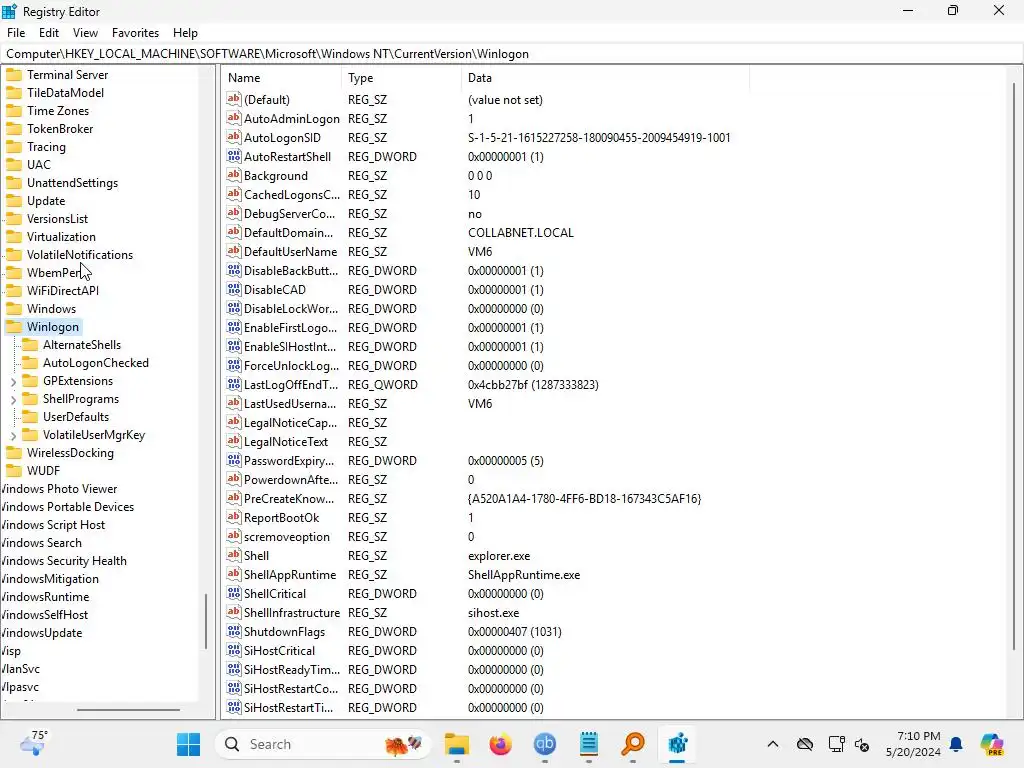Select the AlternateShells folder icon

click(30, 345)
